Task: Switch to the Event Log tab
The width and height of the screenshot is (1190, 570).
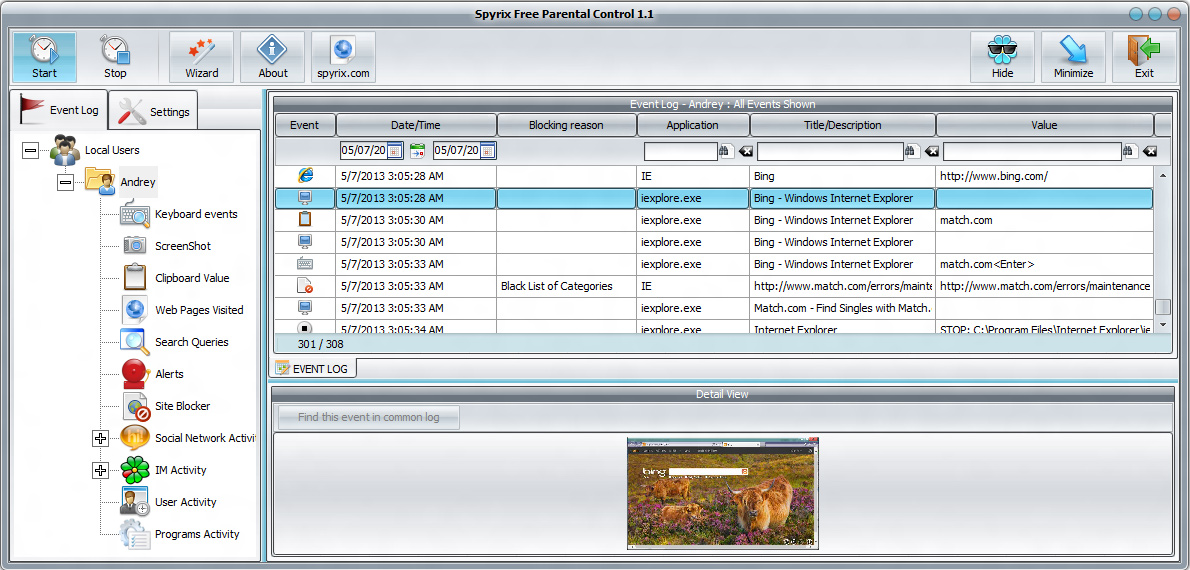Action: (x=58, y=110)
